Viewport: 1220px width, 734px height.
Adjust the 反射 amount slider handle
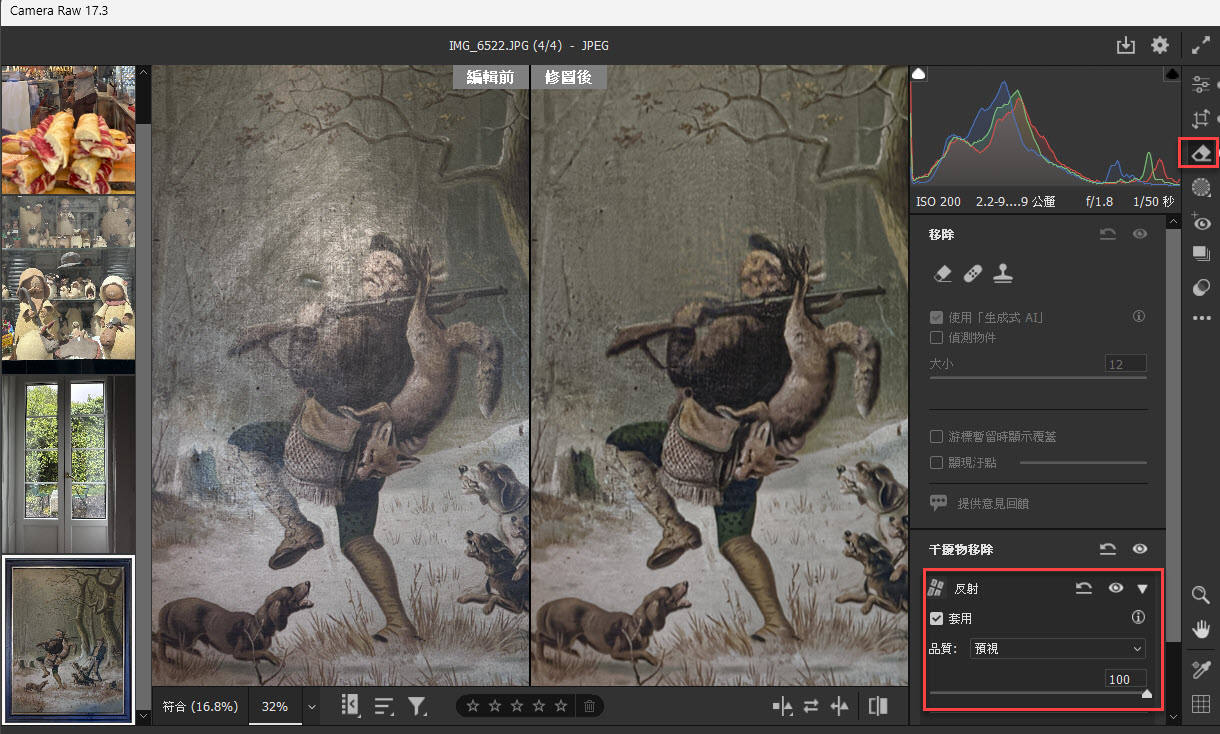click(x=1146, y=693)
